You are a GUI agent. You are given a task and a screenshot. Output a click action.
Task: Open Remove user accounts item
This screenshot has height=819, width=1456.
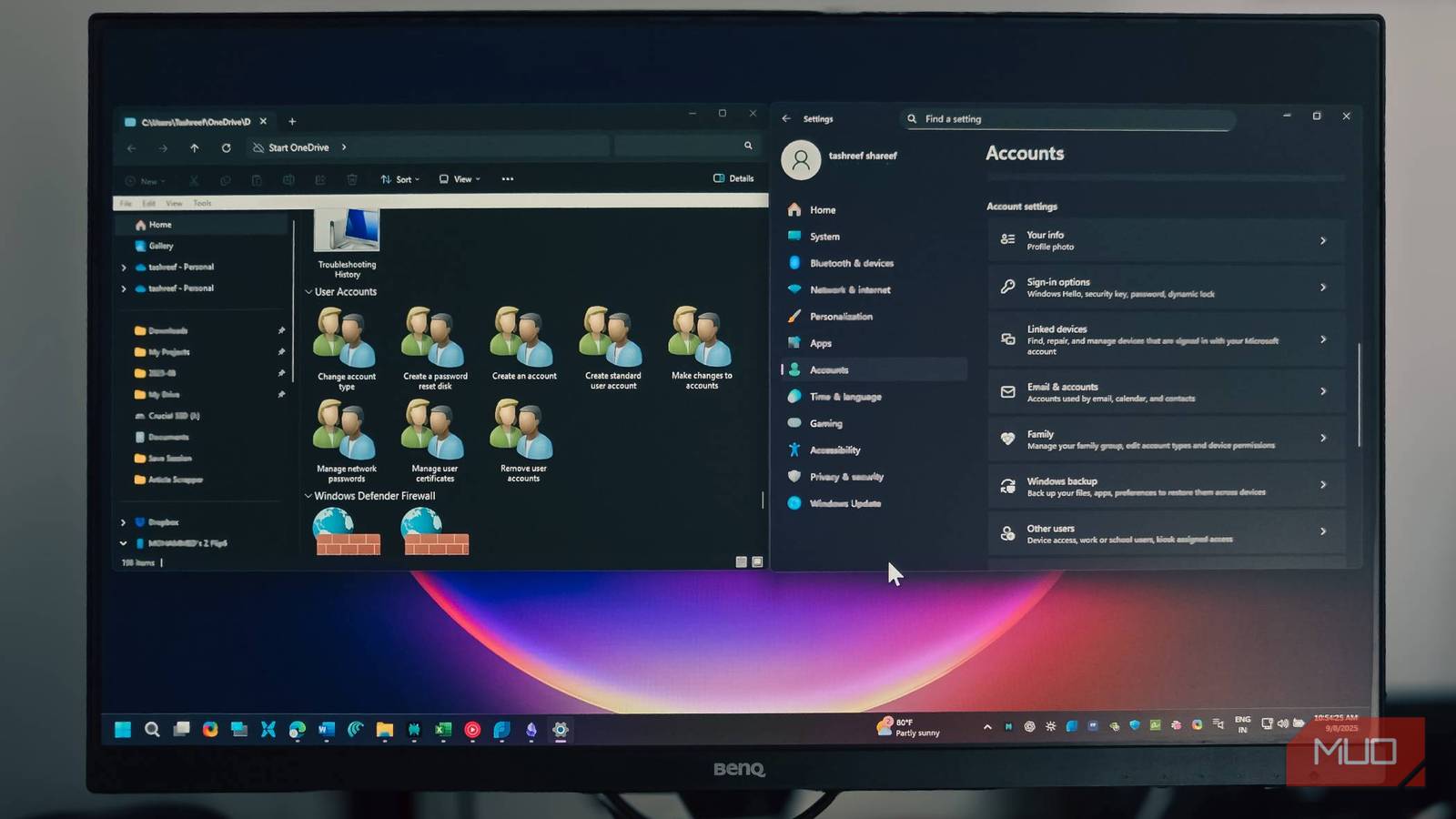pyautogui.click(x=523, y=441)
